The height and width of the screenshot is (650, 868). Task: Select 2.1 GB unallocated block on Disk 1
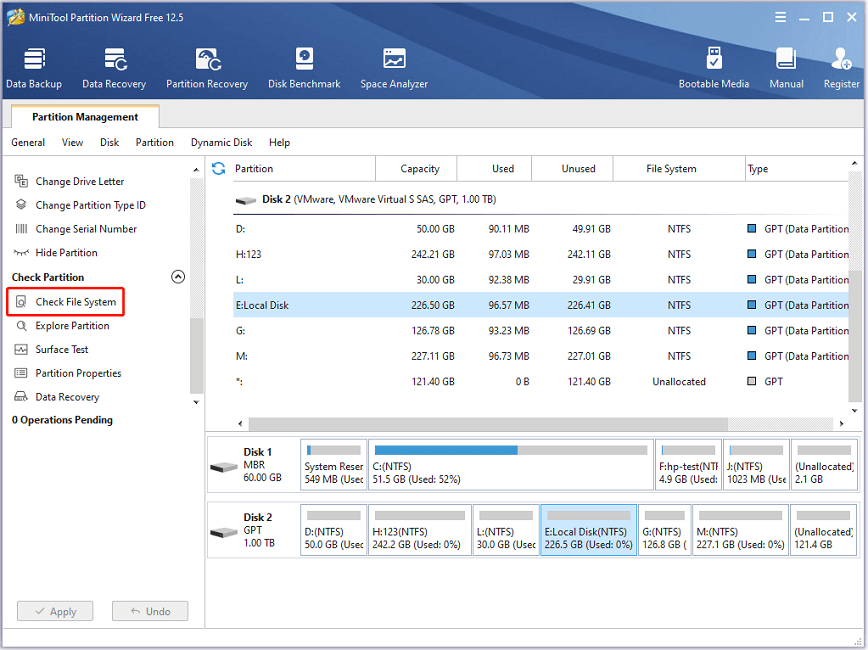click(x=824, y=465)
